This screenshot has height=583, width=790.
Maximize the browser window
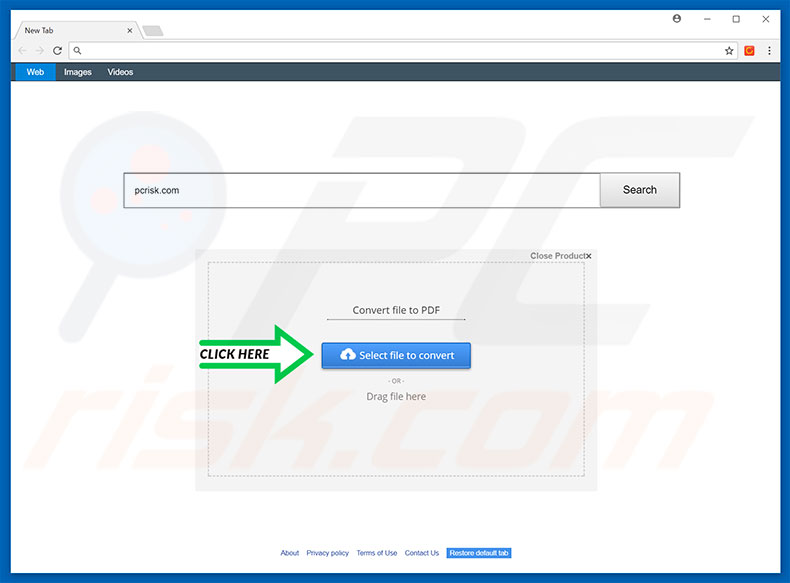coord(736,19)
